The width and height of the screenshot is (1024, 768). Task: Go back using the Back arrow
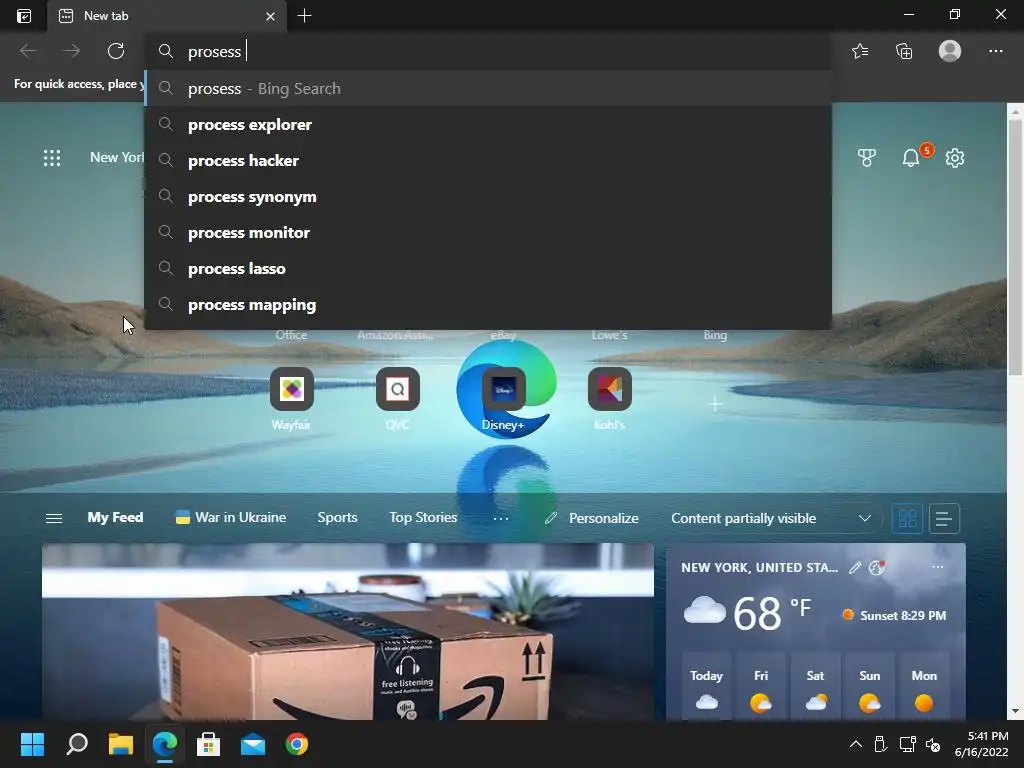tap(28, 51)
